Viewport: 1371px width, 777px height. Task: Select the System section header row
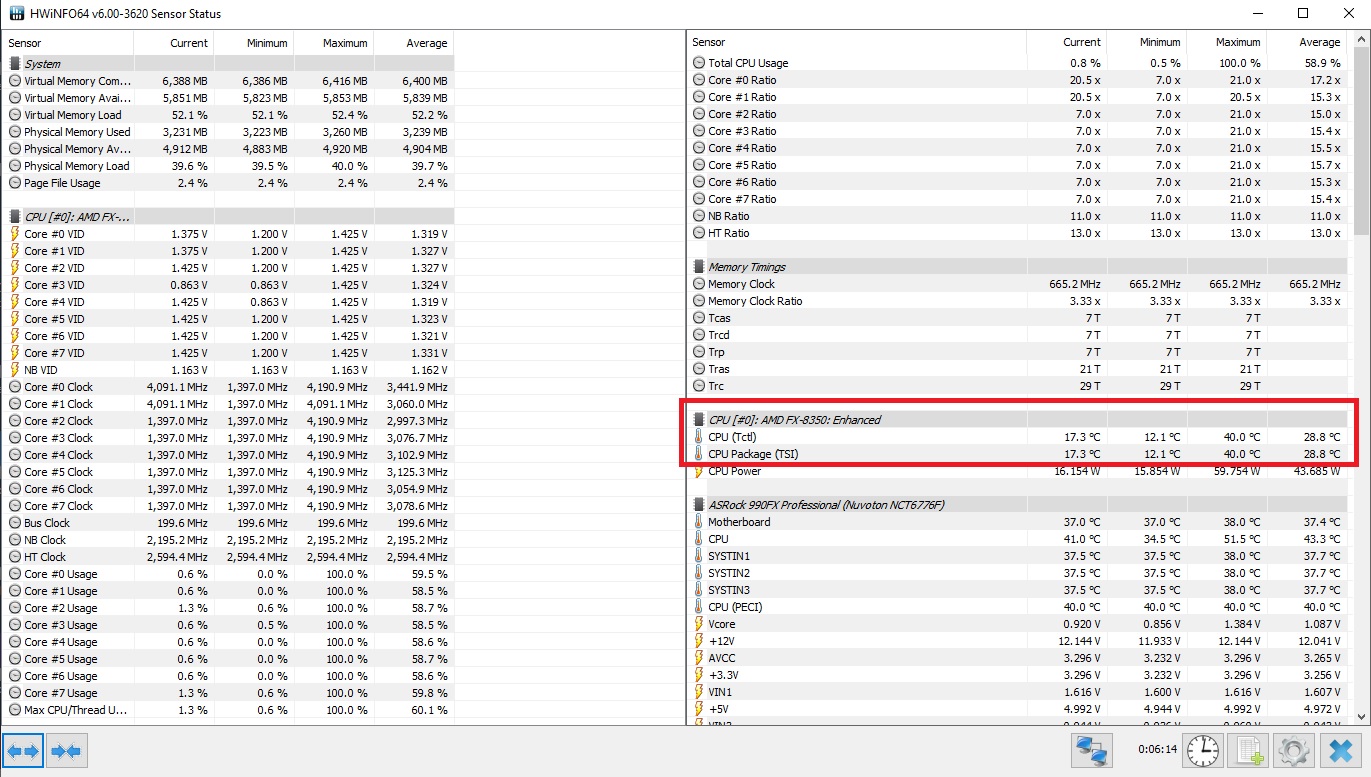pos(229,64)
